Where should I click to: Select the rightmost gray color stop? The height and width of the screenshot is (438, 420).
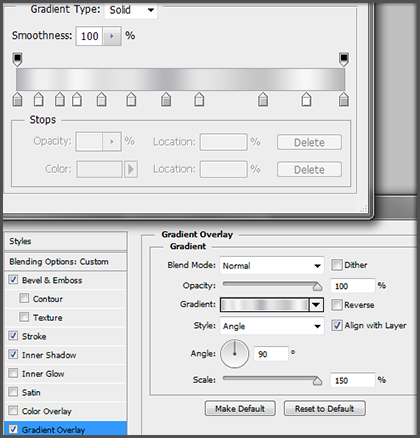(344, 99)
